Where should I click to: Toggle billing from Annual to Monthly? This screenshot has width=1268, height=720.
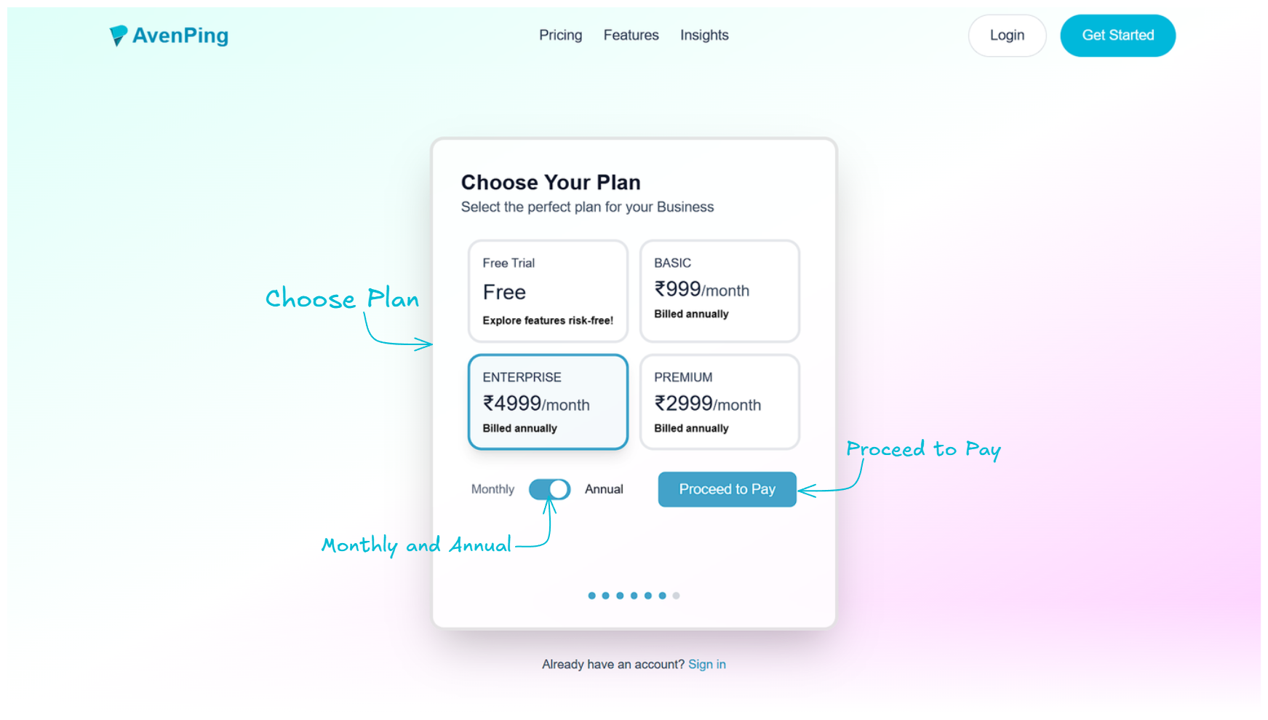549,489
